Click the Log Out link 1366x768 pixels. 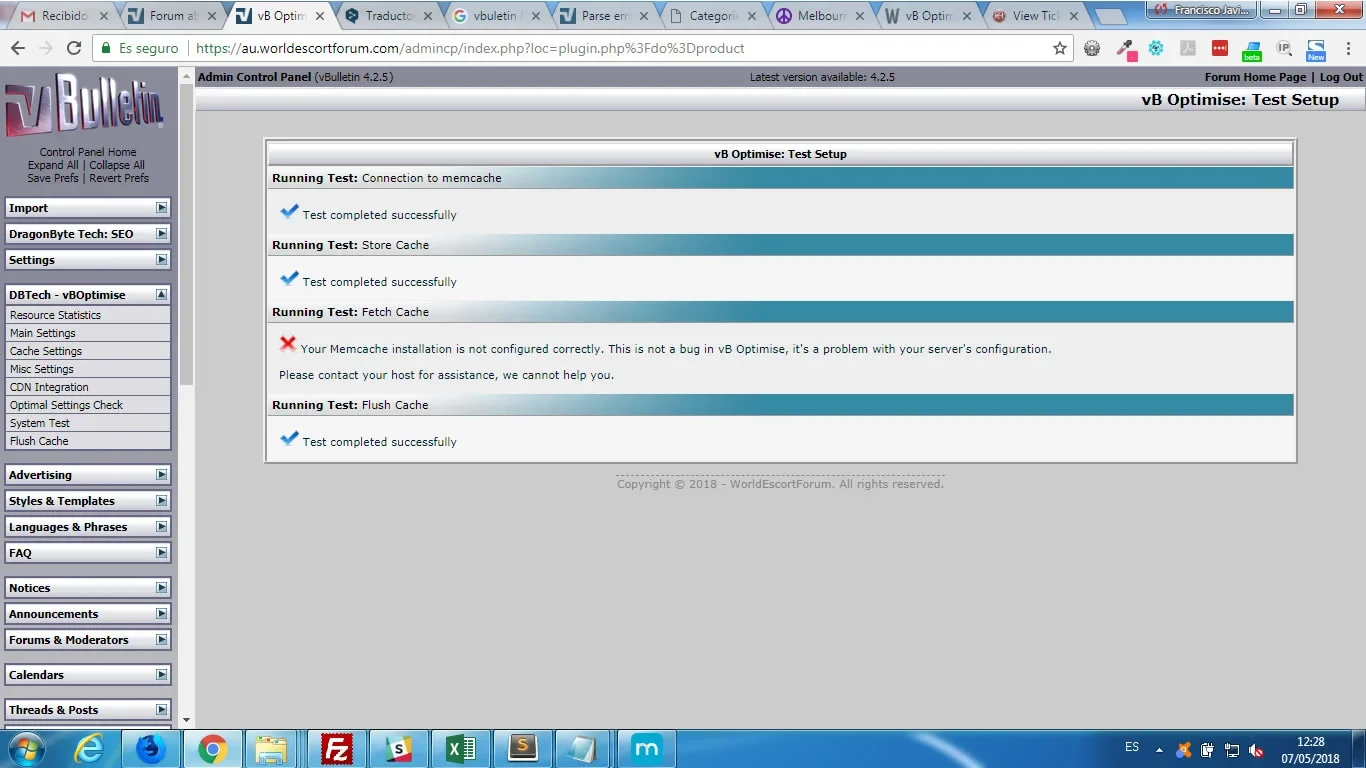1341,77
